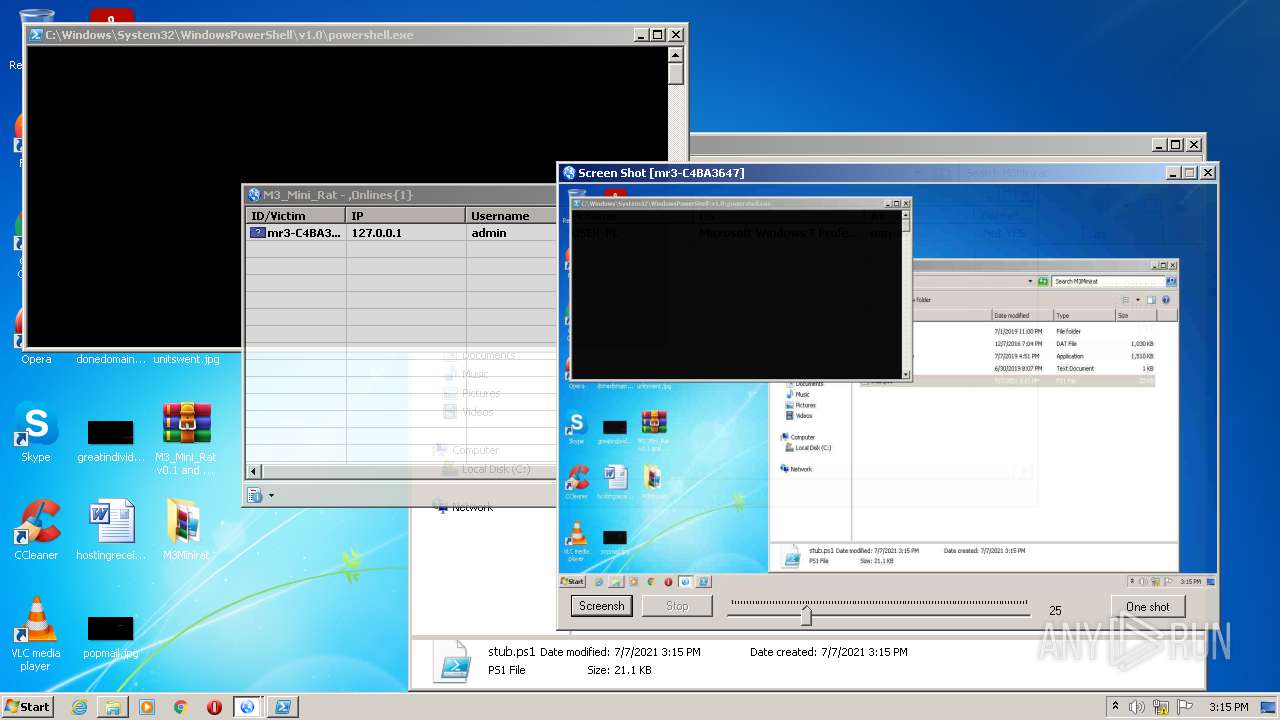Select greatindivid image file on desktop
Viewport: 1280px width, 720px height.
[111, 440]
